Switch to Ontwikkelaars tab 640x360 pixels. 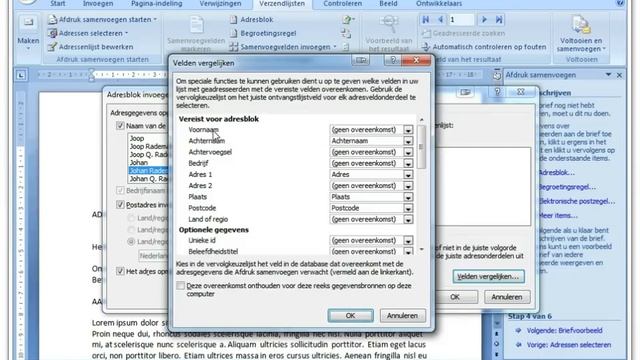[439, 4]
